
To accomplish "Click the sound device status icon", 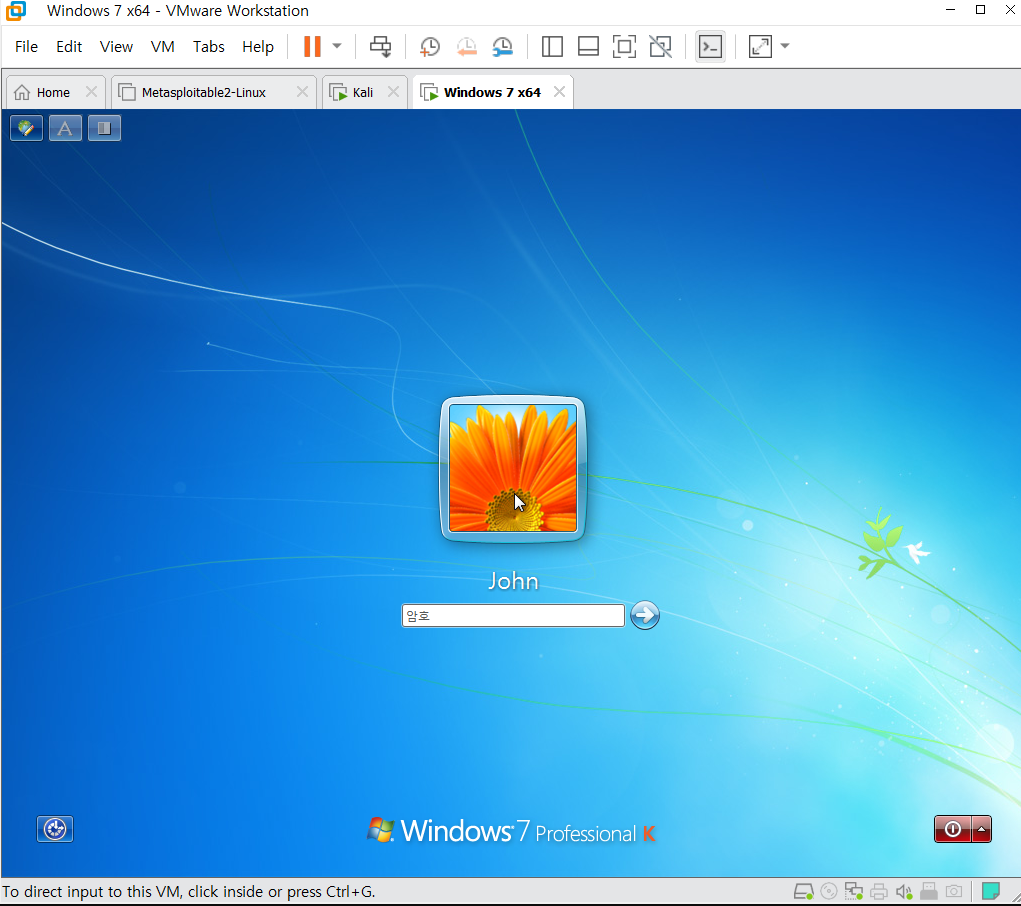I will [x=904, y=891].
